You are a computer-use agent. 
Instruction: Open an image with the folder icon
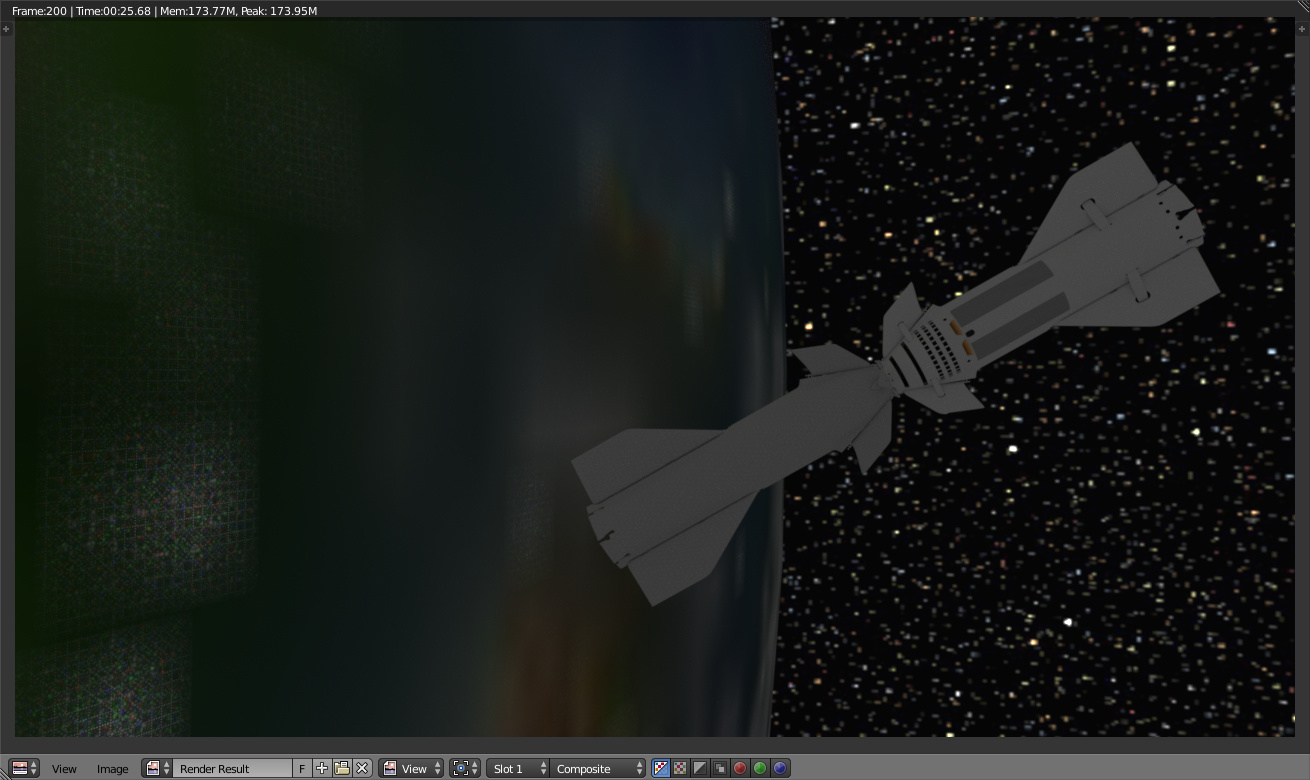tap(342, 768)
